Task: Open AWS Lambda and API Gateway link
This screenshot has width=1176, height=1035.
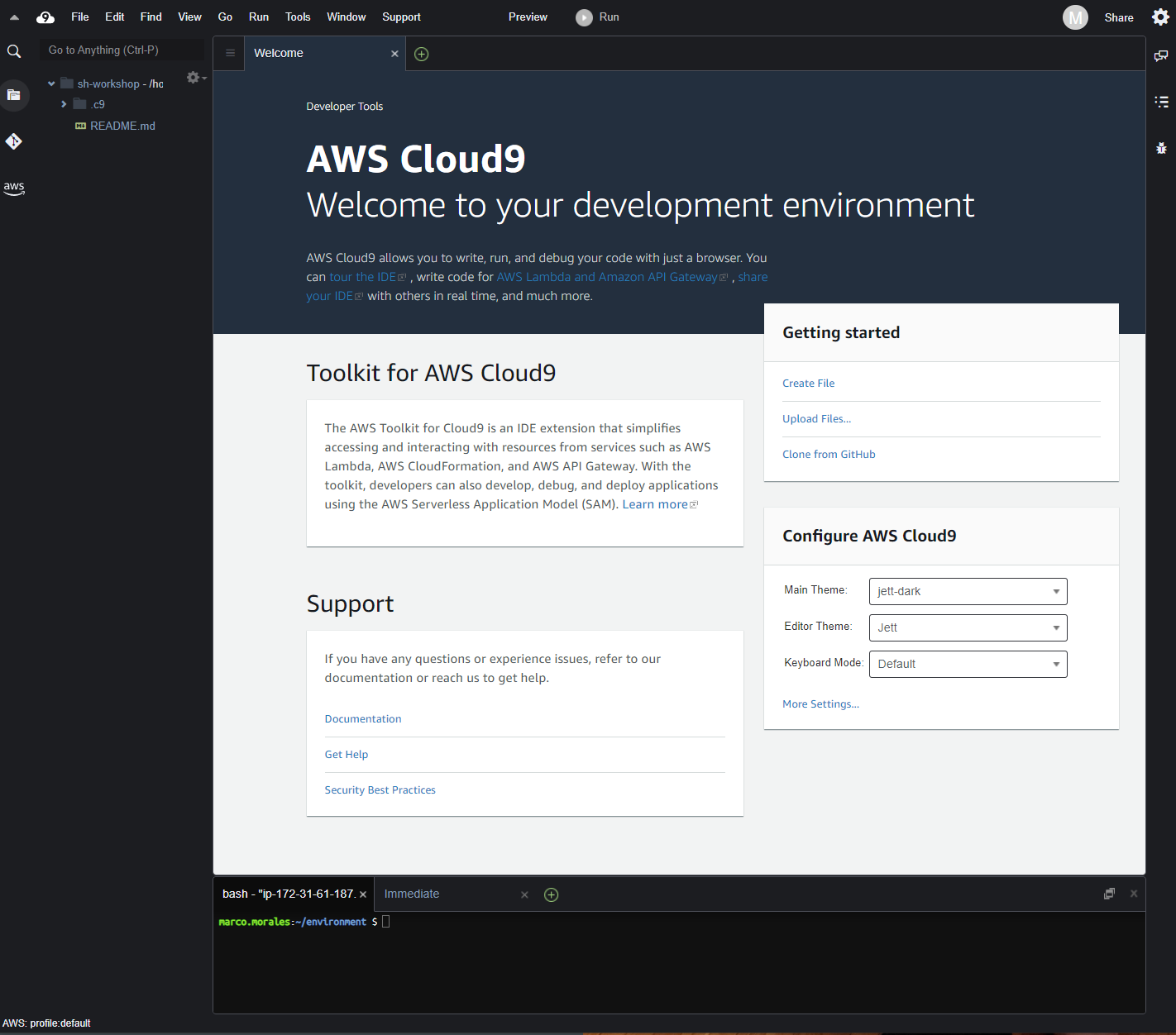Action: 612,277
